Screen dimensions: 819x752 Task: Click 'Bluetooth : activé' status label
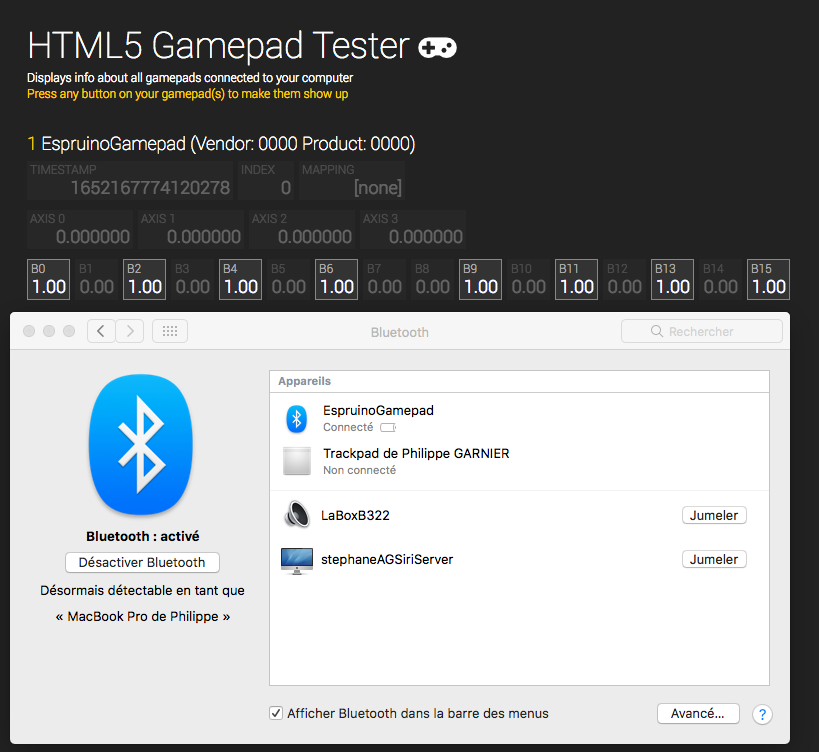pyautogui.click(x=143, y=536)
